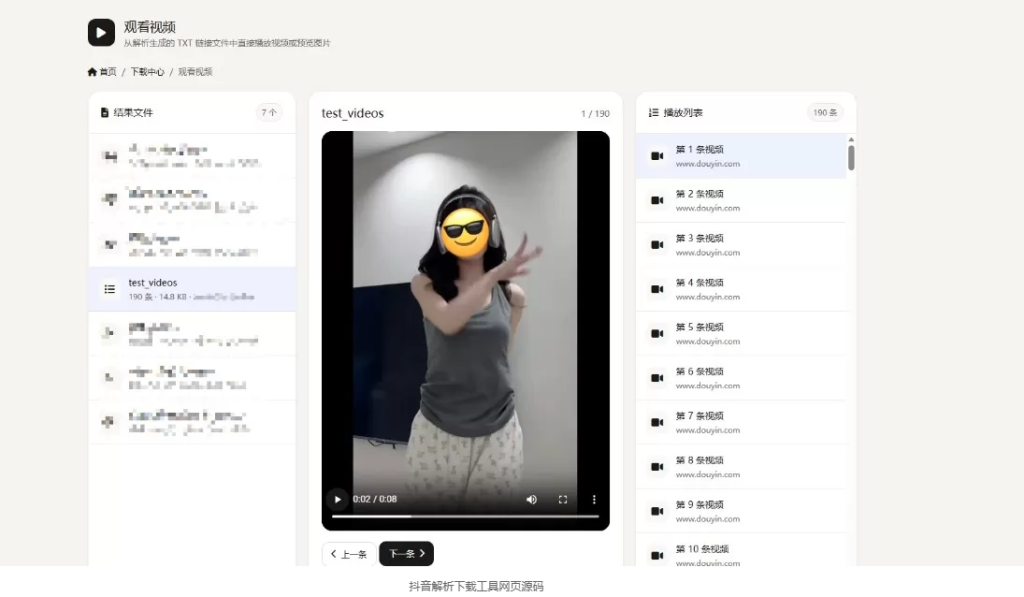Click the playlist scroll up arrow
Image resolution: width=1024 pixels, height=597 pixels.
tap(851, 140)
